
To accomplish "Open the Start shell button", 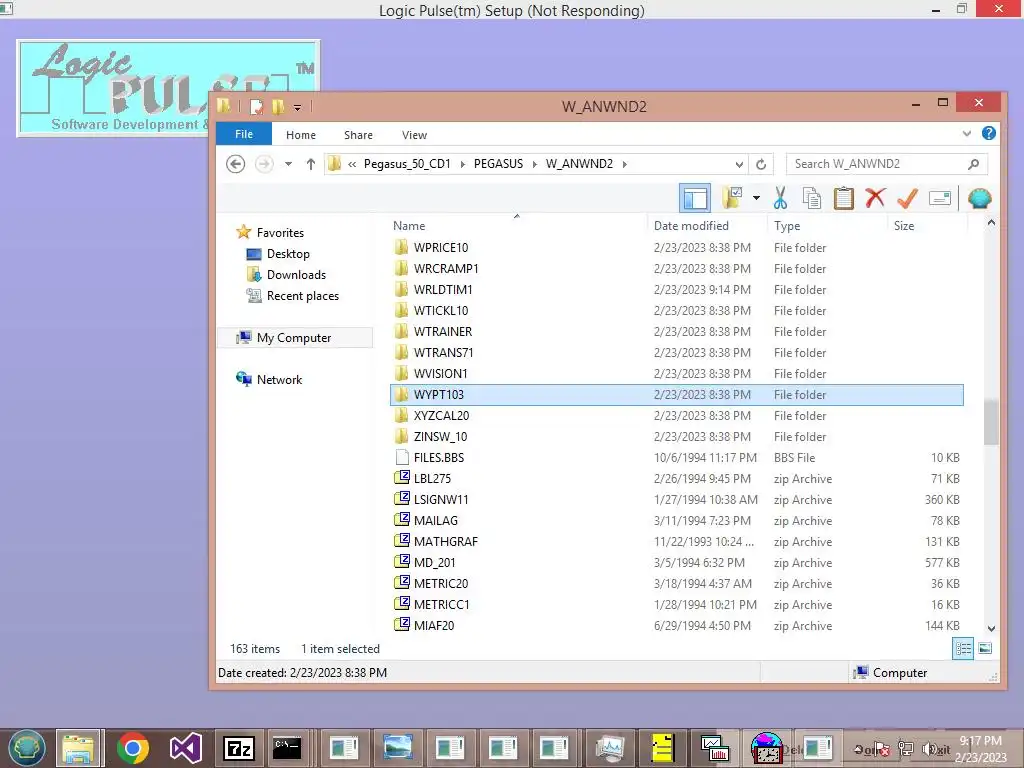I will 26,748.
